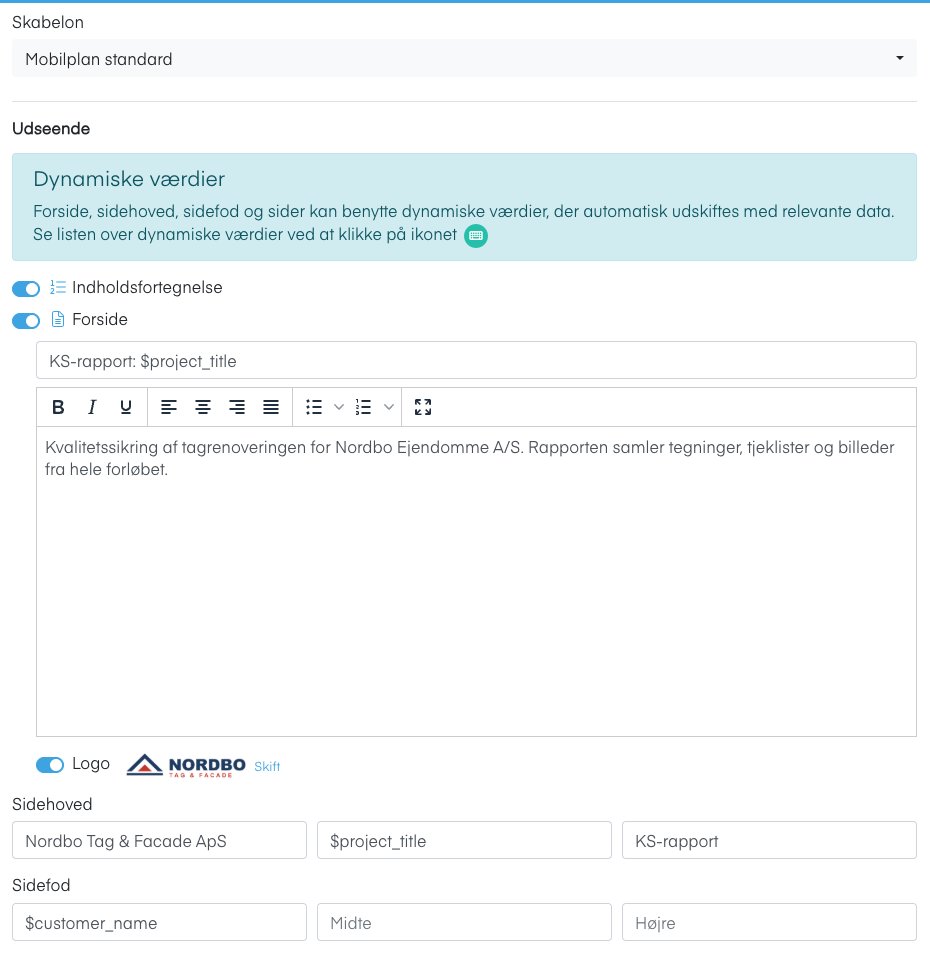Click the Nordbo logo thumbnail
The width and height of the screenshot is (930, 956).
click(x=186, y=766)
